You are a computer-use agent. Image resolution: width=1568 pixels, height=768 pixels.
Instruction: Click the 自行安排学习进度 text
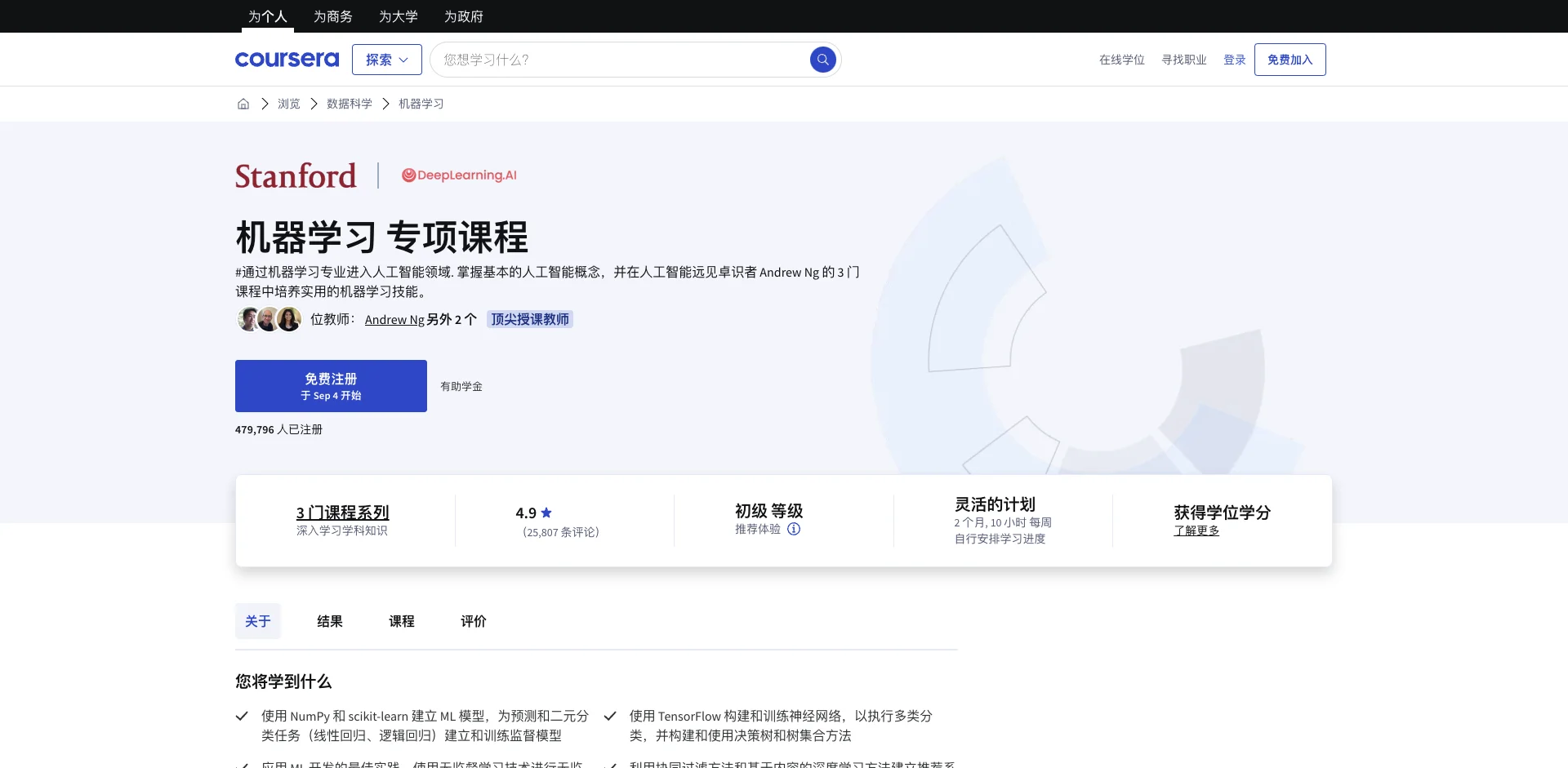1000,539
